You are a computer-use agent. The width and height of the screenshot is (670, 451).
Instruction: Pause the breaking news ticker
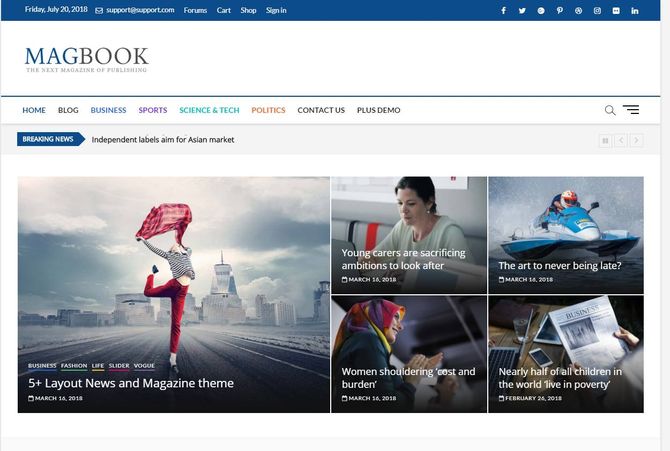(x=605, y=140)
